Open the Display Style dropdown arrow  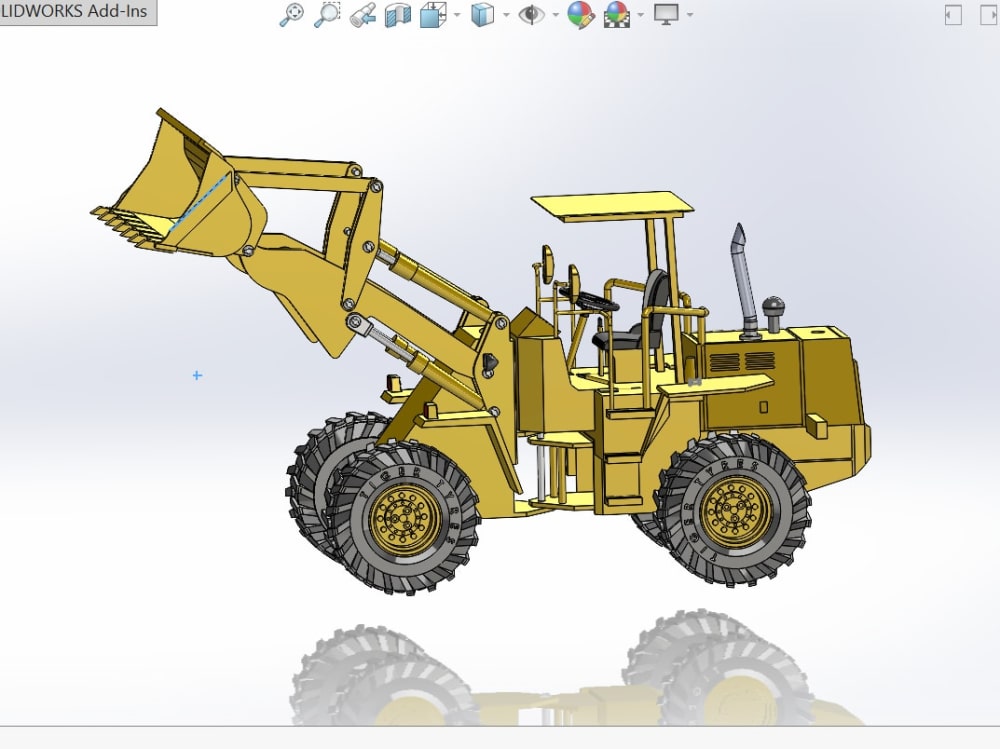506,15
